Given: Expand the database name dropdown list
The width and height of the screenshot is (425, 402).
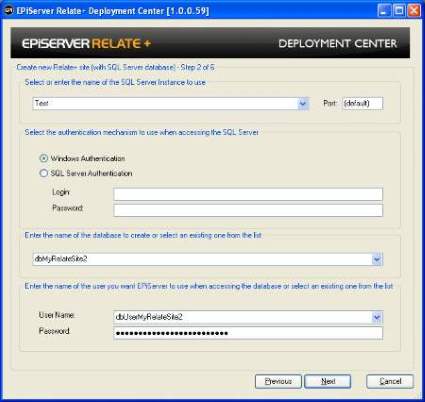Looking at the screenshot, I should pyautogui.click(x=377, y=259).
